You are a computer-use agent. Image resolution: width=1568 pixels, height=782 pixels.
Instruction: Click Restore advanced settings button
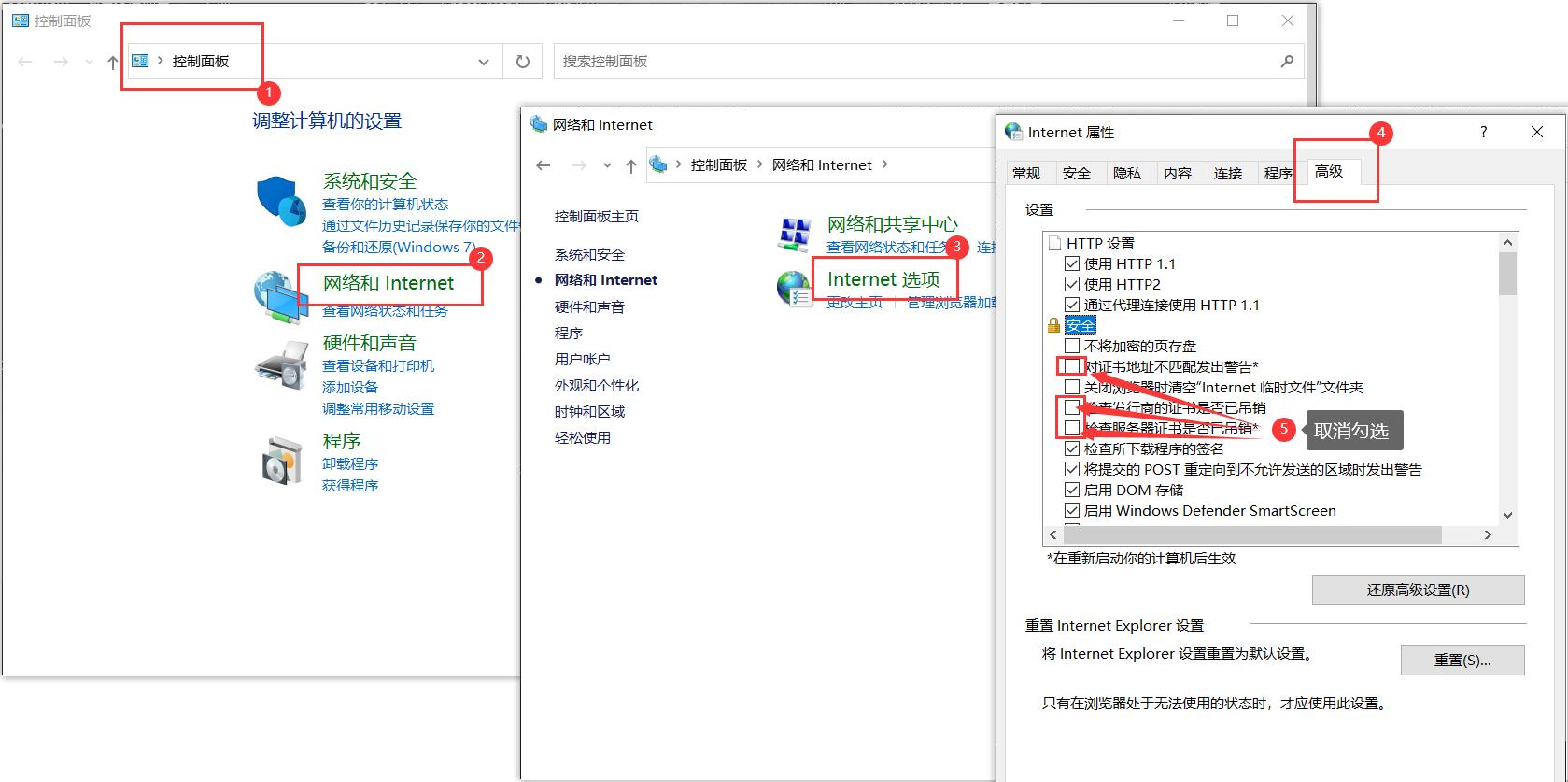point(1418,590)
